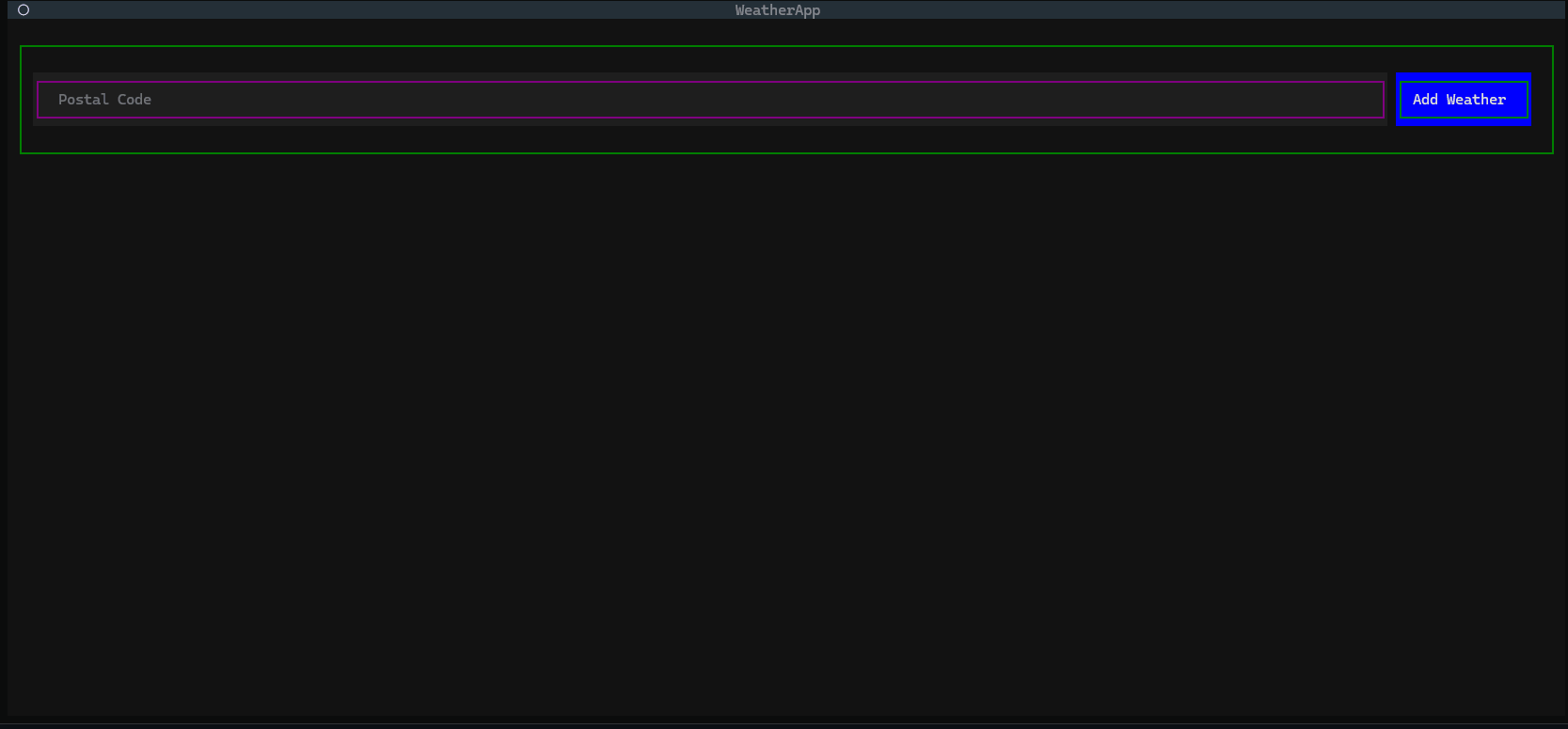Submit the postal code with Add Weather
The image size is (1568, 729).
tap(1463, 100)
